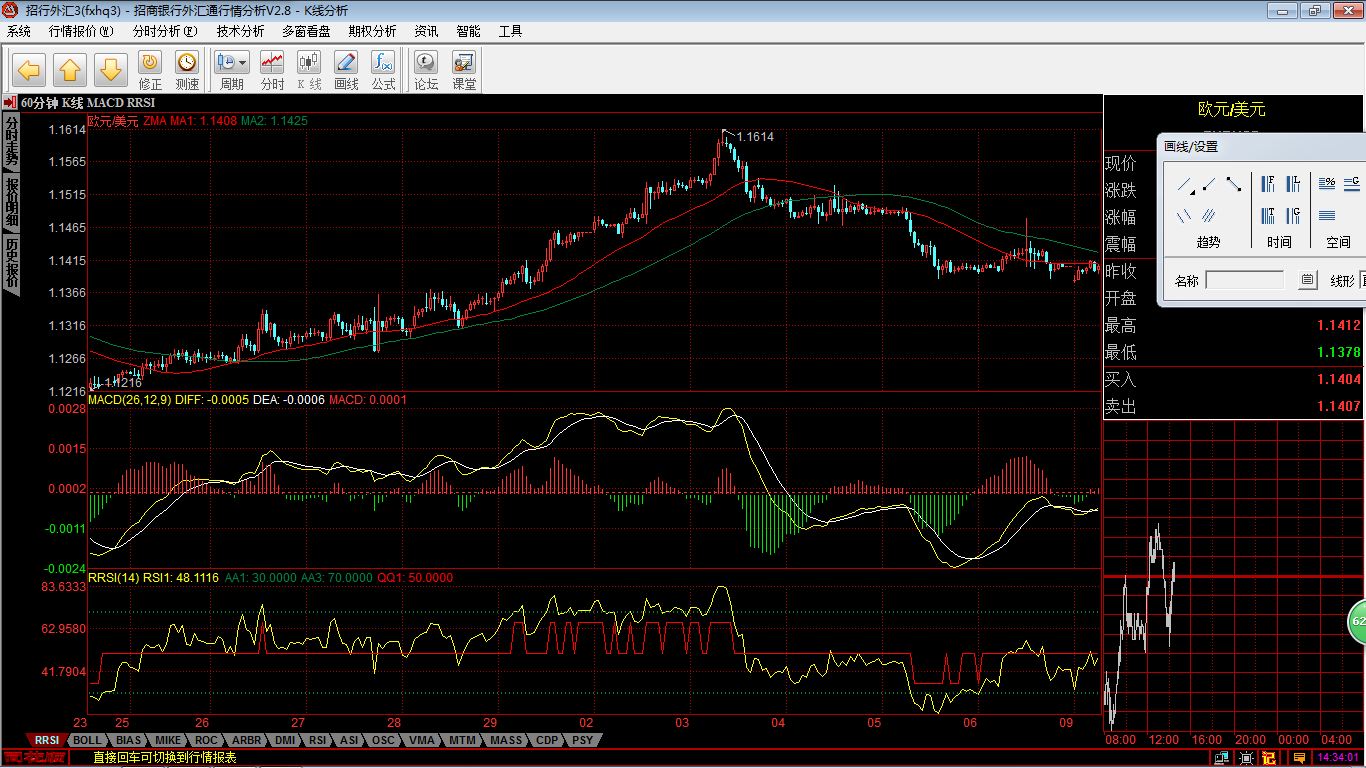Open the 期权分析 menu
This screenshot has width=1366, height=768.
pos(372,31)
